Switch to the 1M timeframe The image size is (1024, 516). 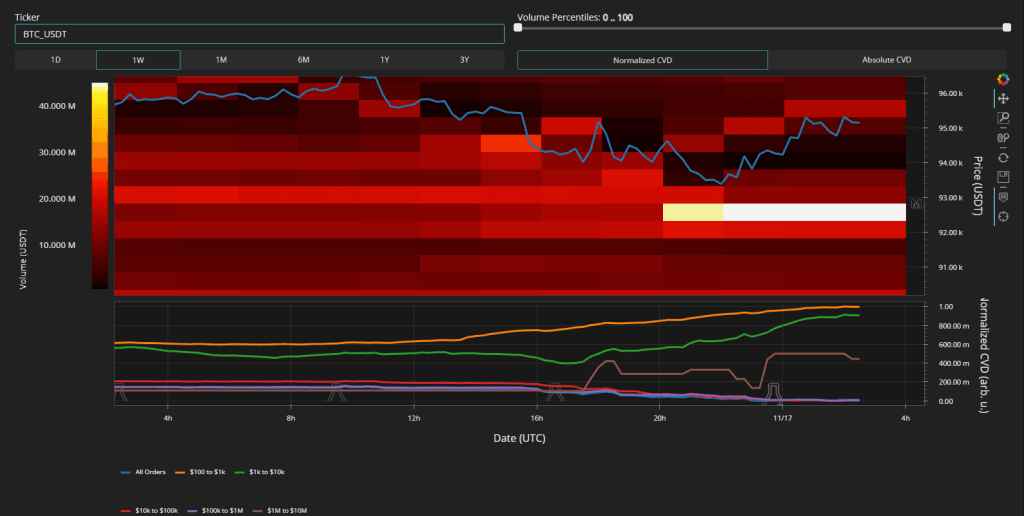[221, 60]
